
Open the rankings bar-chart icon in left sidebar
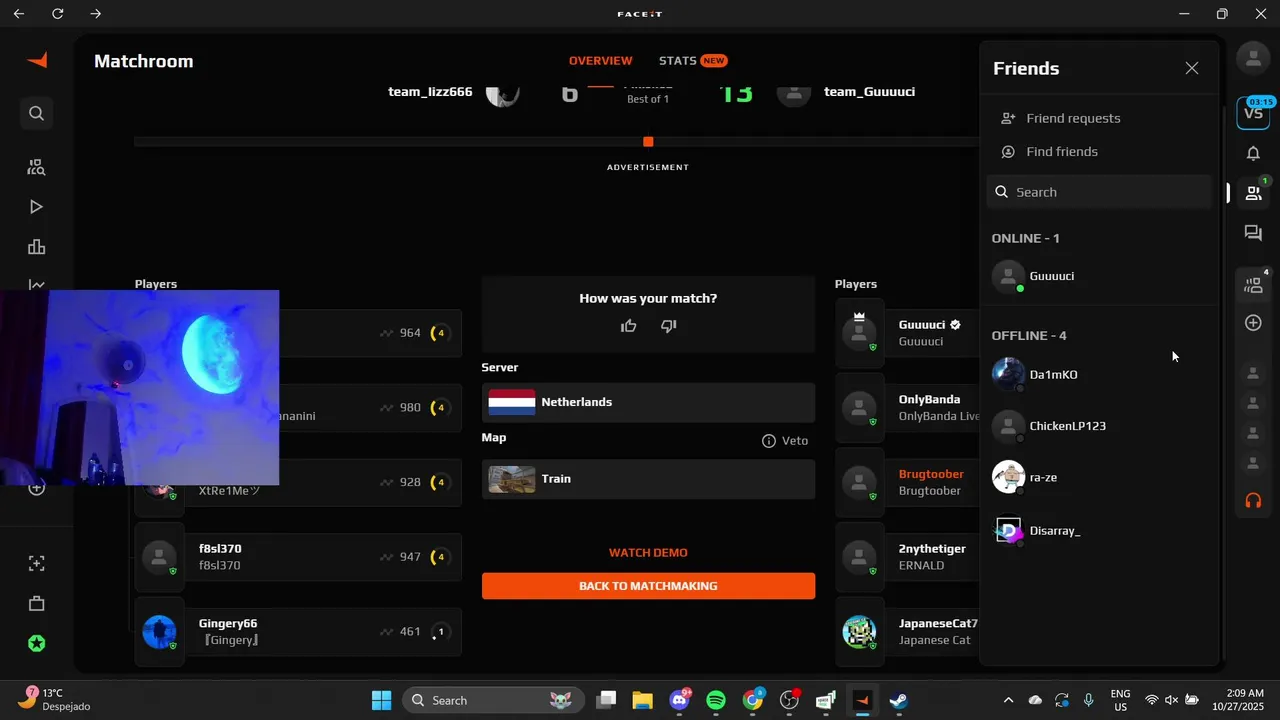pyautogui.click(x=37, y=247)
